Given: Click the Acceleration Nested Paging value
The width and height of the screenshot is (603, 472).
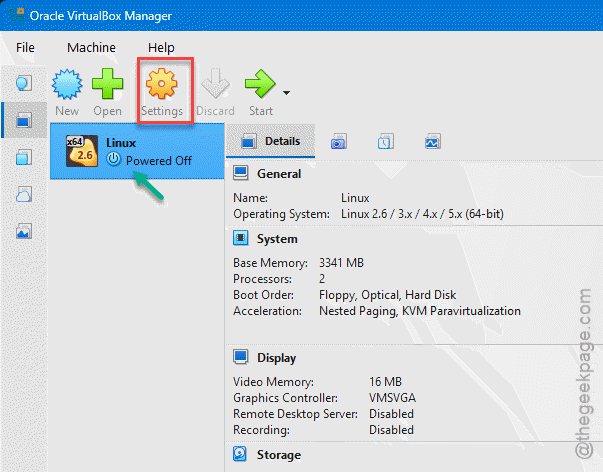Looking at the screenshot, I should tap(420, 311).
